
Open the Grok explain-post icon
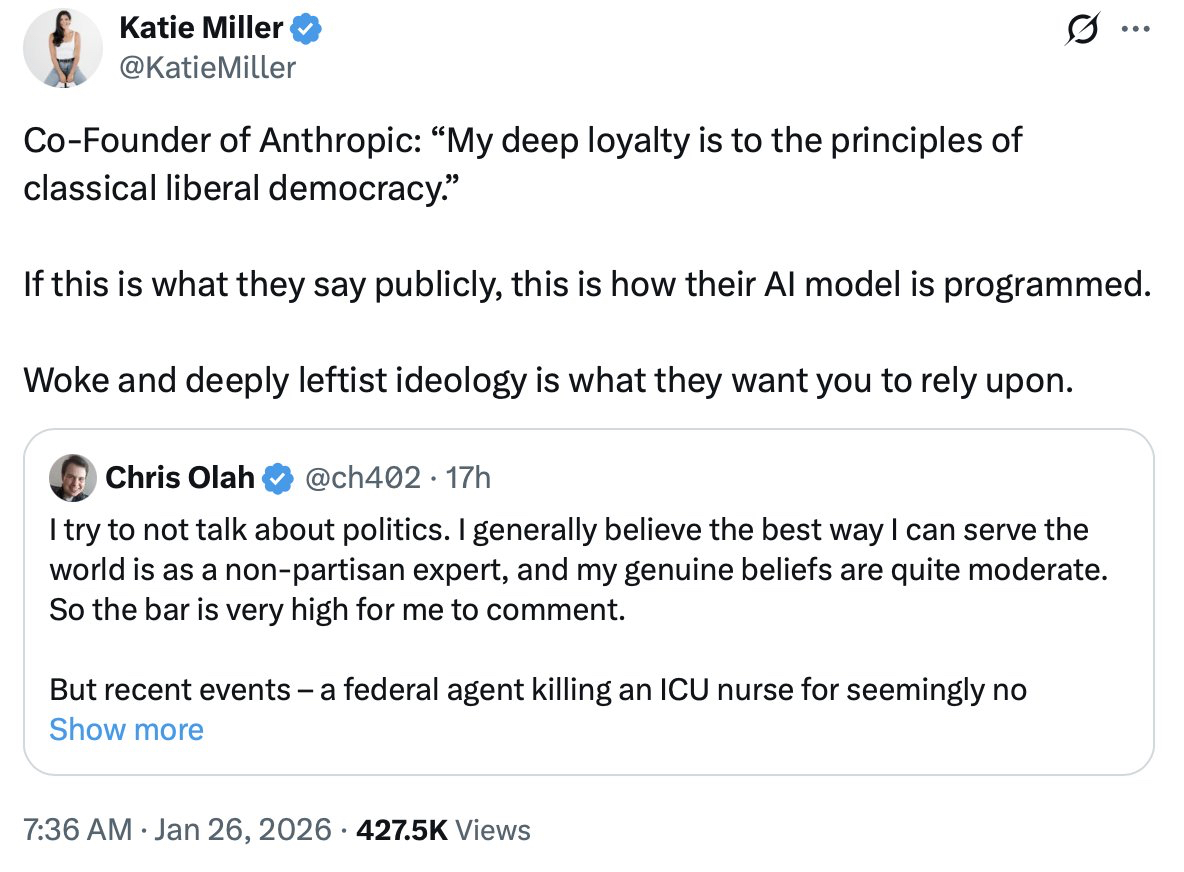(x=1081, y=32)
